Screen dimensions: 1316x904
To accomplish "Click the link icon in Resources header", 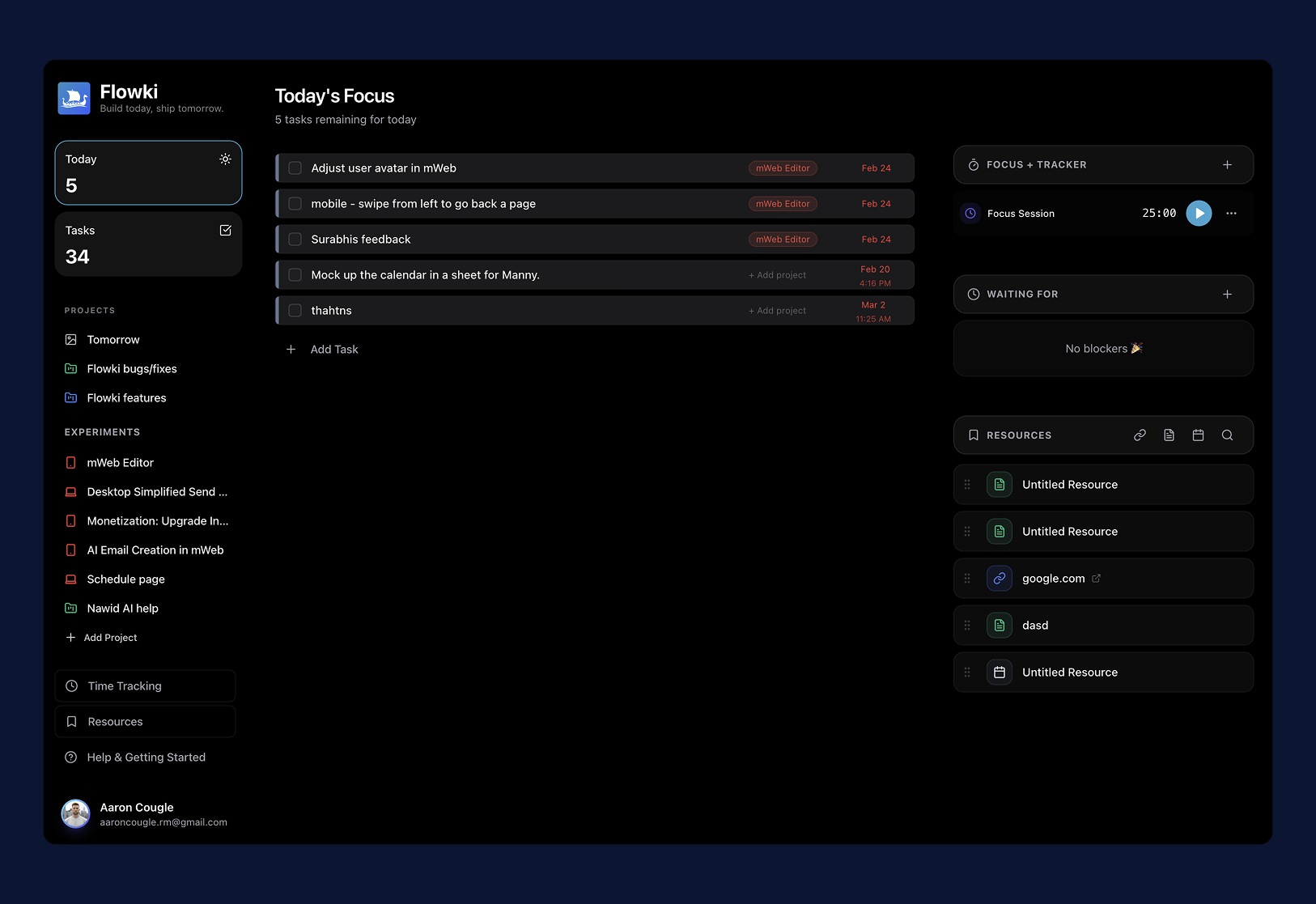I will point(1140,435).
